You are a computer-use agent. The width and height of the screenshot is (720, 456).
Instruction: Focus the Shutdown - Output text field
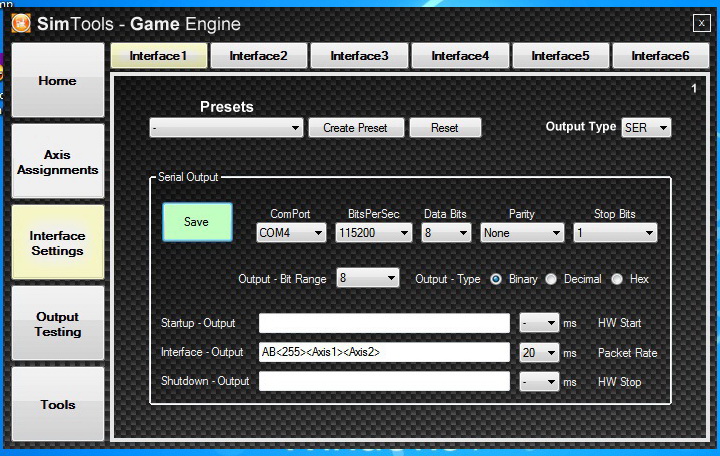pos(384,381)
